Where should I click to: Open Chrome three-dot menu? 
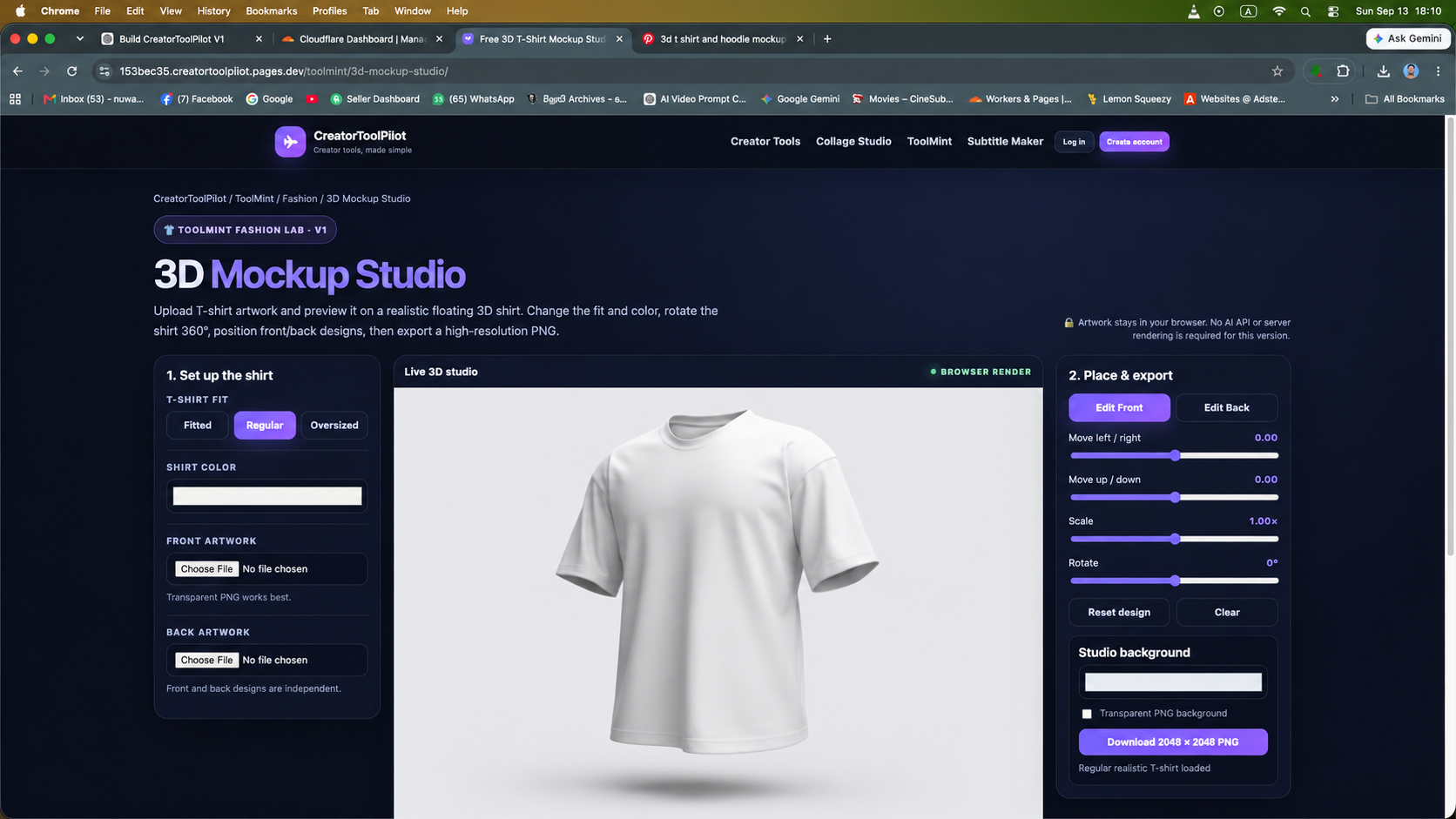click(1438, 71)
